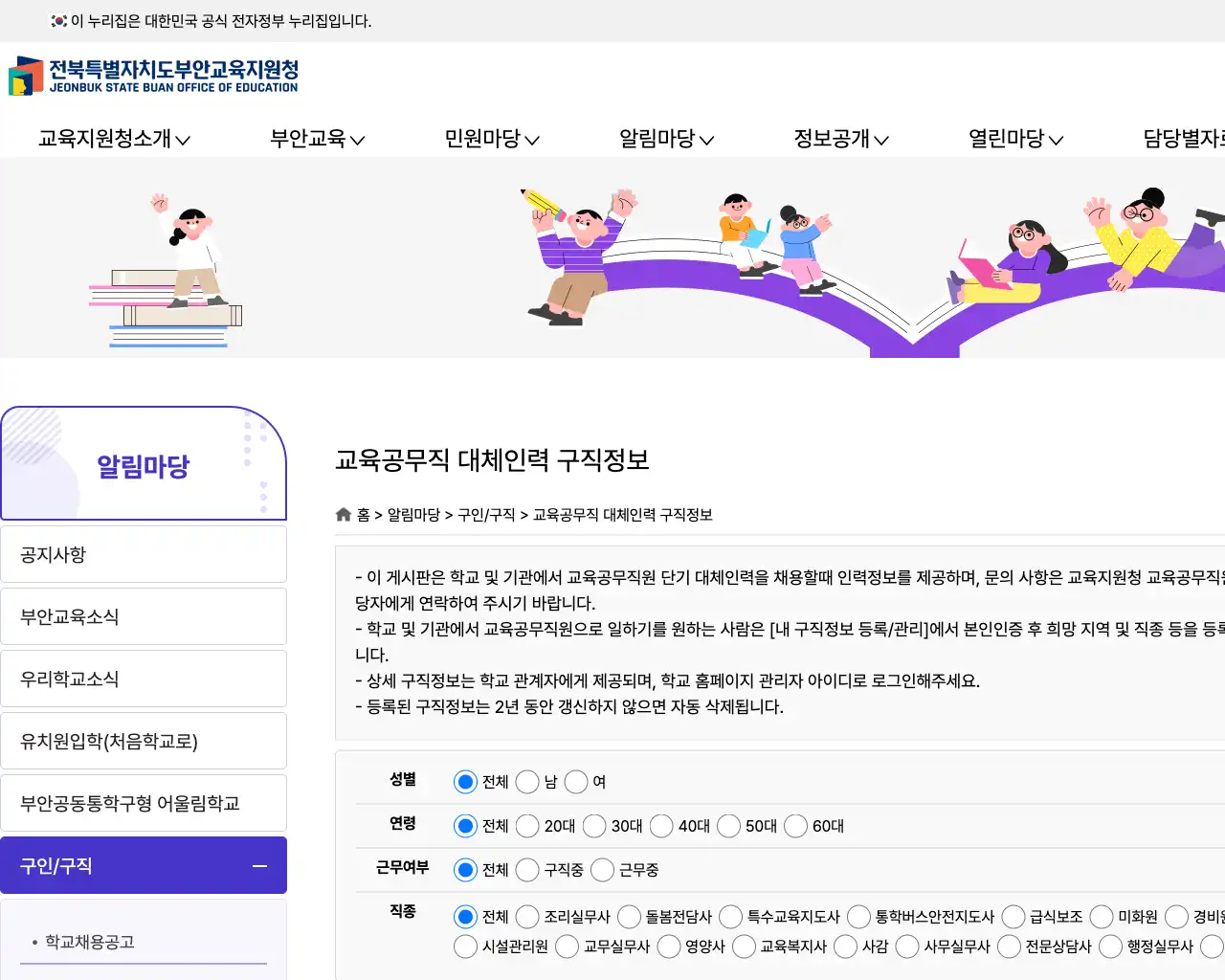Expand 교육지원청소개 top menu
The height and width of the screenshot is (980, 1225).
tap(114, 139)
